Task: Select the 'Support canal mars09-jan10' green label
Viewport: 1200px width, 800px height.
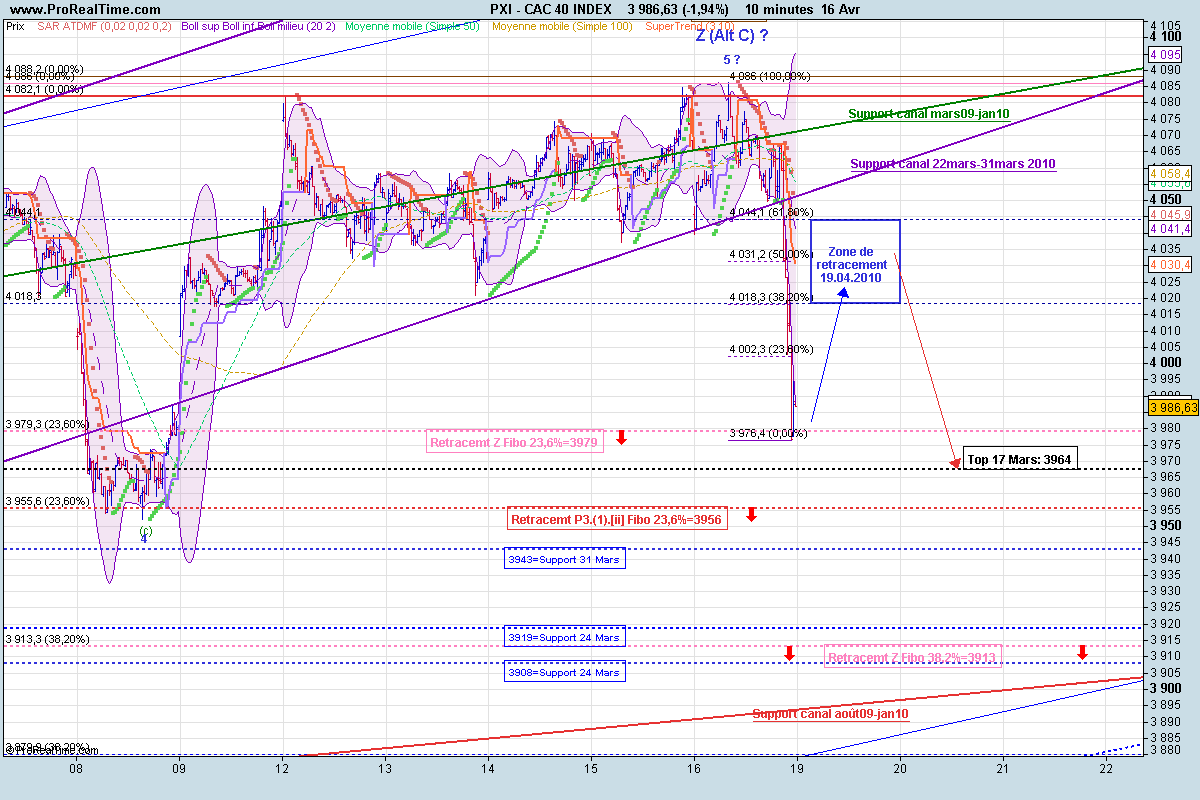Action: point(929,114)
